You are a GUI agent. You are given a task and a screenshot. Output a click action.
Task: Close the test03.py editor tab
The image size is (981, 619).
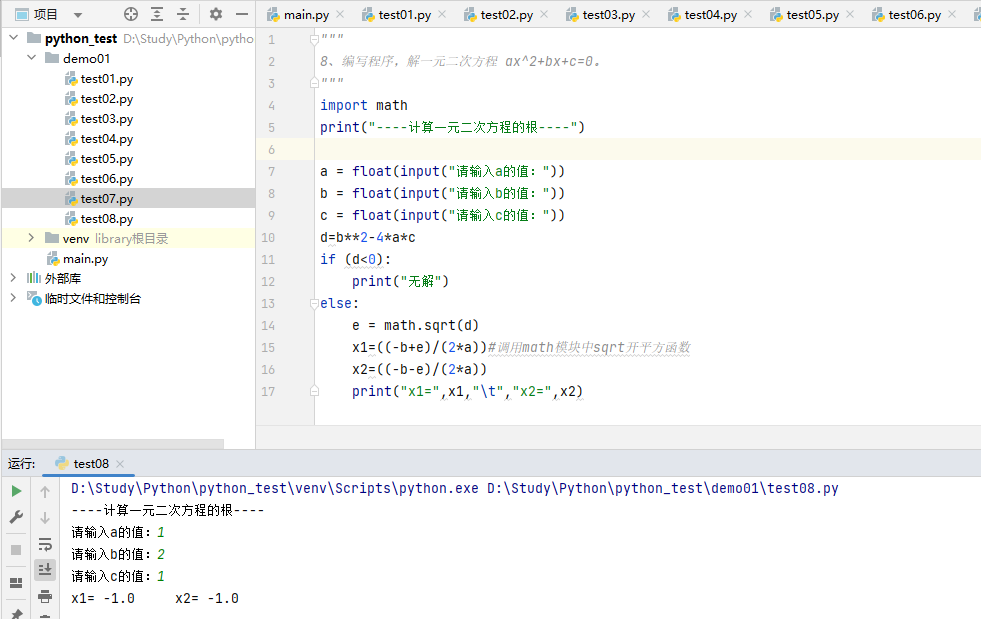click(646, 14)
